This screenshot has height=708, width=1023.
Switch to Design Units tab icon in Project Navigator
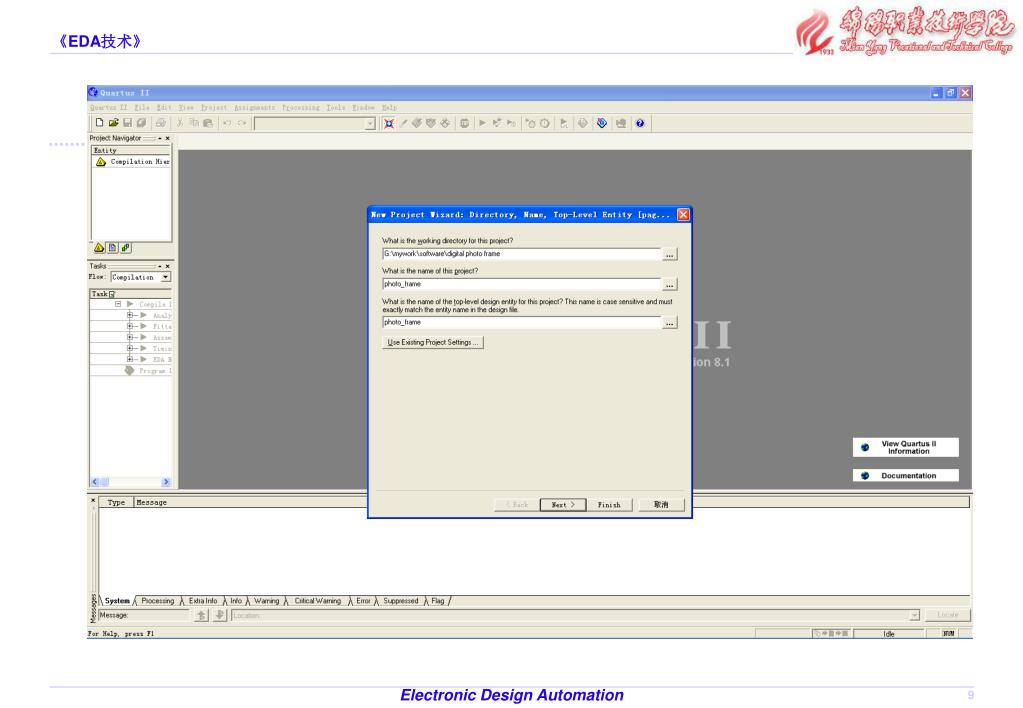(x=126, y=247)
